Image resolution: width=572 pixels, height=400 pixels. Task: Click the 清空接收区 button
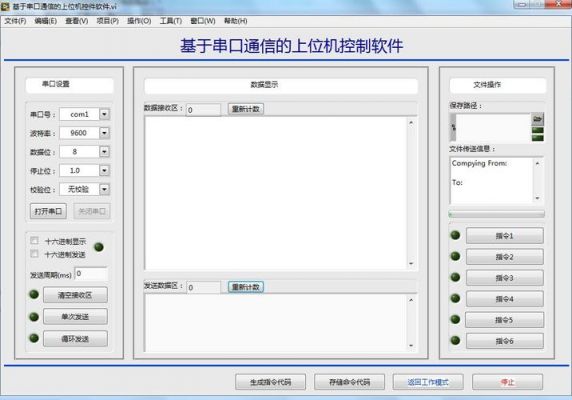[x=75, y=295]
